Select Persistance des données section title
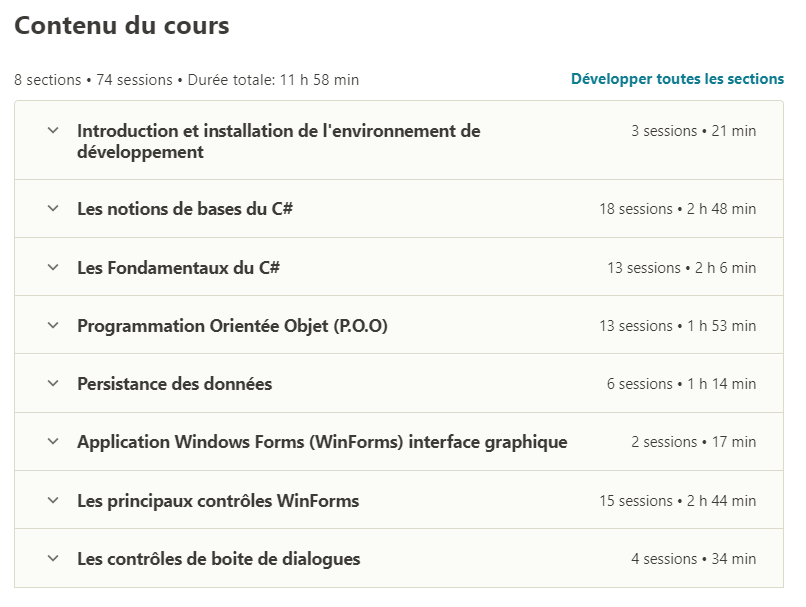The image size is (806, 607). (x=174, y=384)
